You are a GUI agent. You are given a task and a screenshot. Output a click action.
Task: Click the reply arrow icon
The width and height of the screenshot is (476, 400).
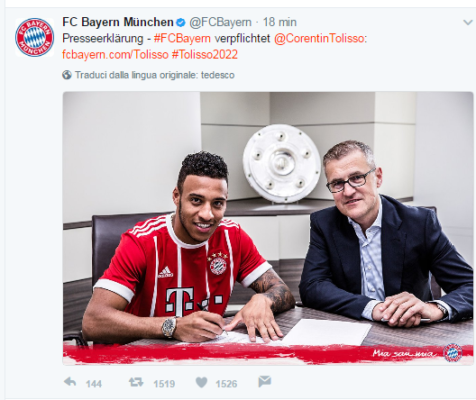pos(70,382)
